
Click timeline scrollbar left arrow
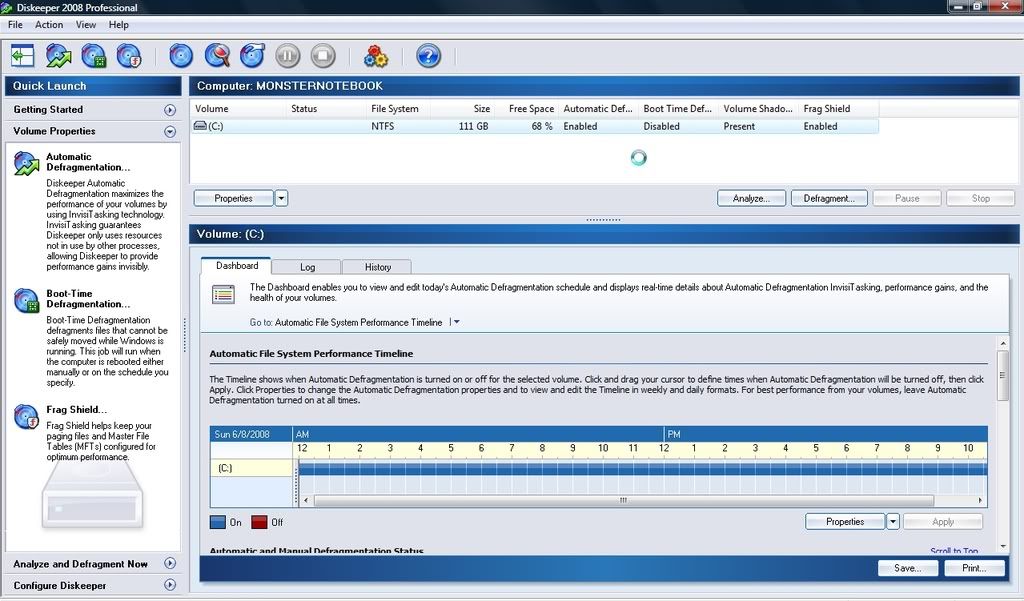point(306,500)
